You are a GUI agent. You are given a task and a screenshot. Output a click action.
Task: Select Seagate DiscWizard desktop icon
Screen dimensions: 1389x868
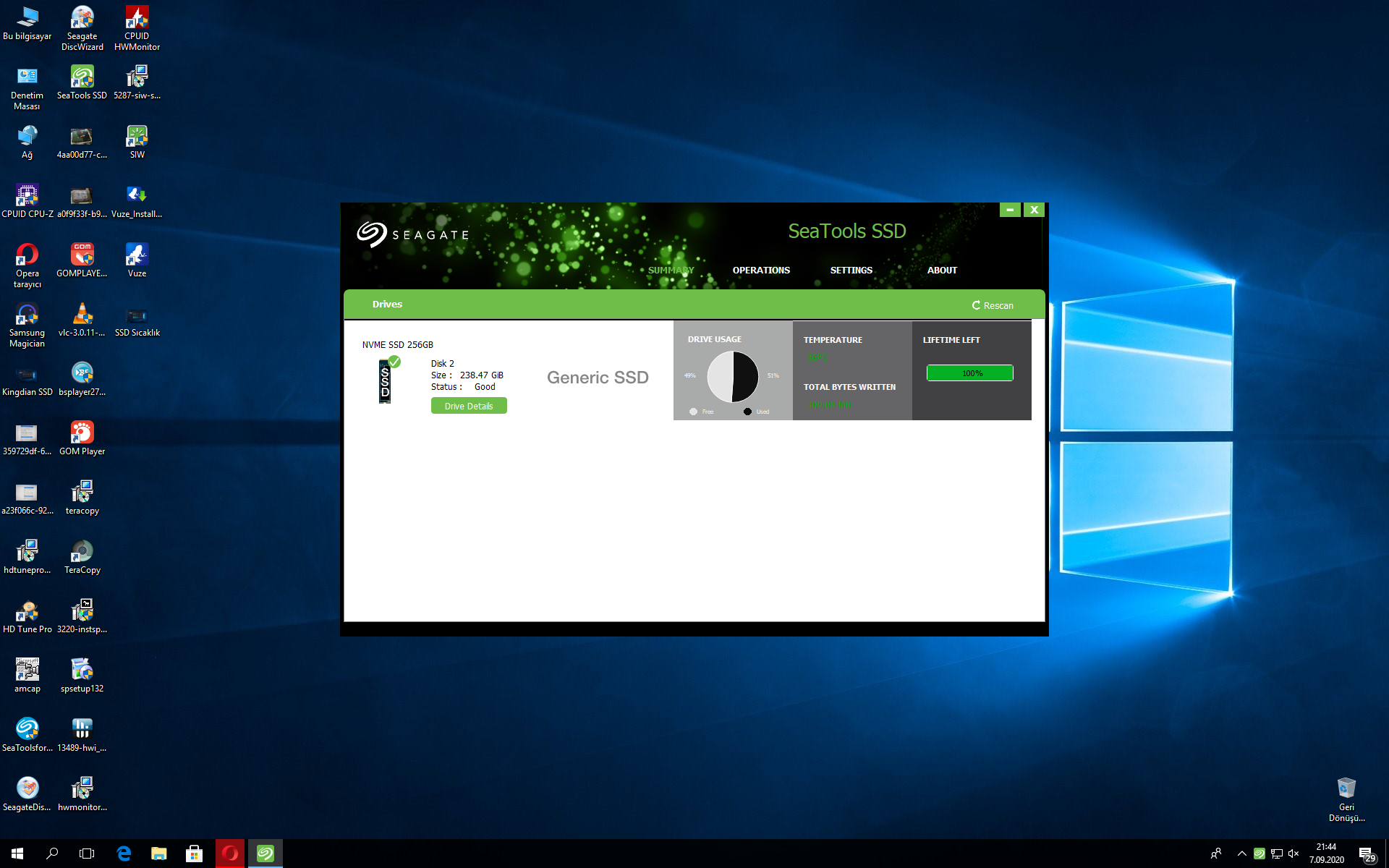82,29
